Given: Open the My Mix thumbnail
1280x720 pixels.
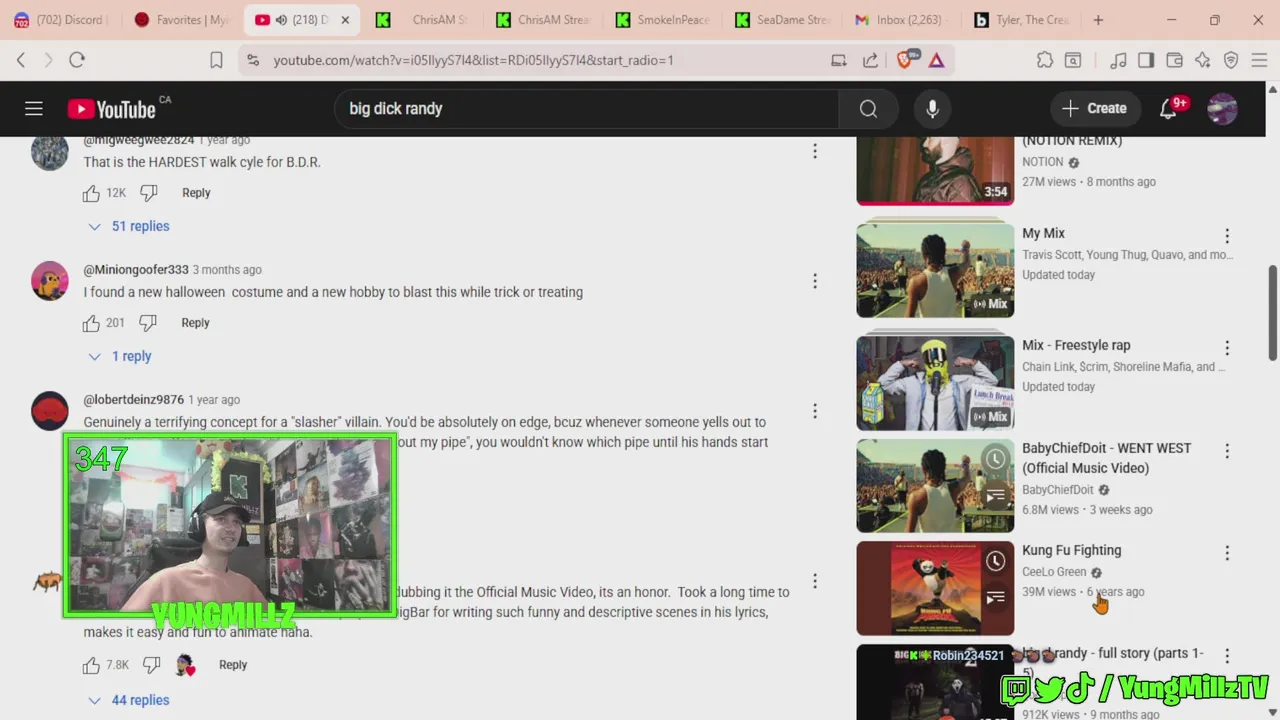Looking at the screenshot, I should pyautogui.click(x=935, y=270).
